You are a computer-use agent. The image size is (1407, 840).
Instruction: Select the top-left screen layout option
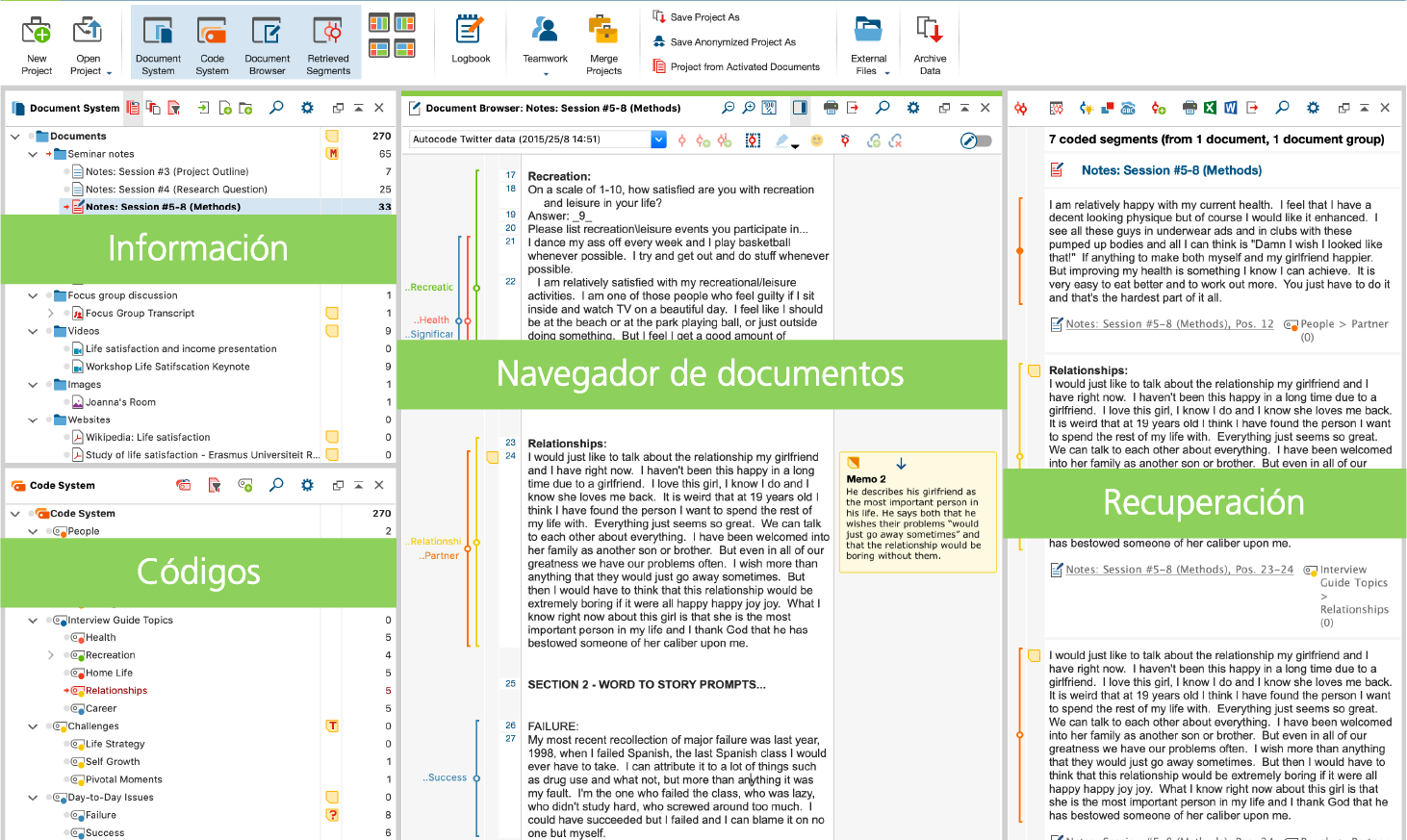coord(379,23)
